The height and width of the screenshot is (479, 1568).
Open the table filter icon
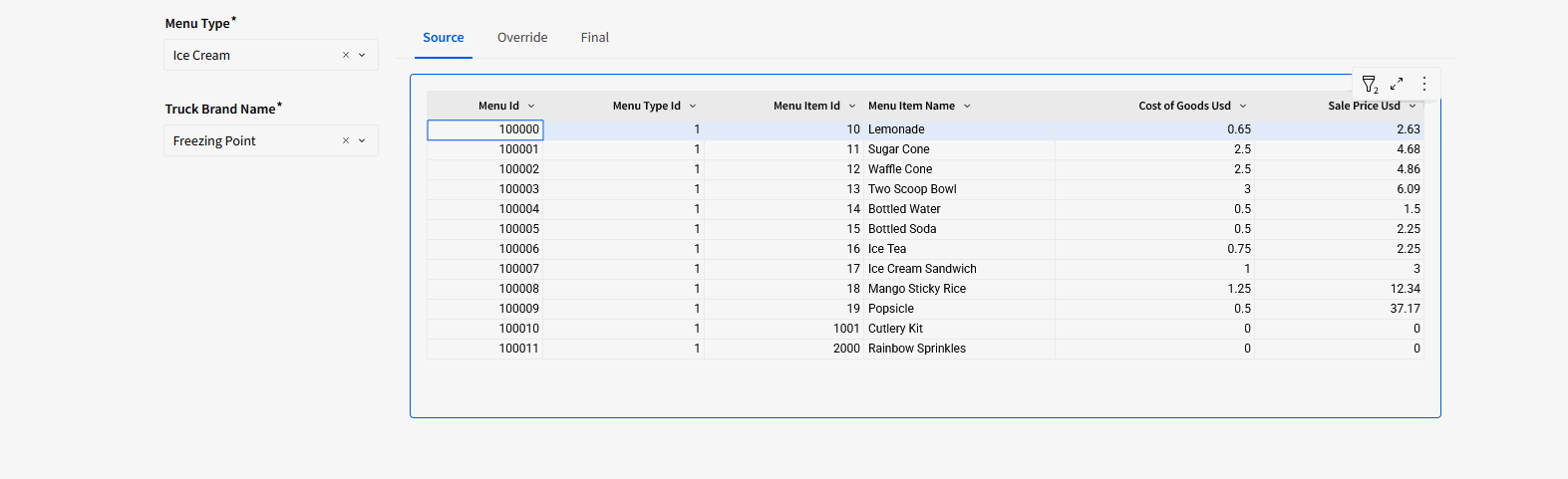(x=1370, y=85)
